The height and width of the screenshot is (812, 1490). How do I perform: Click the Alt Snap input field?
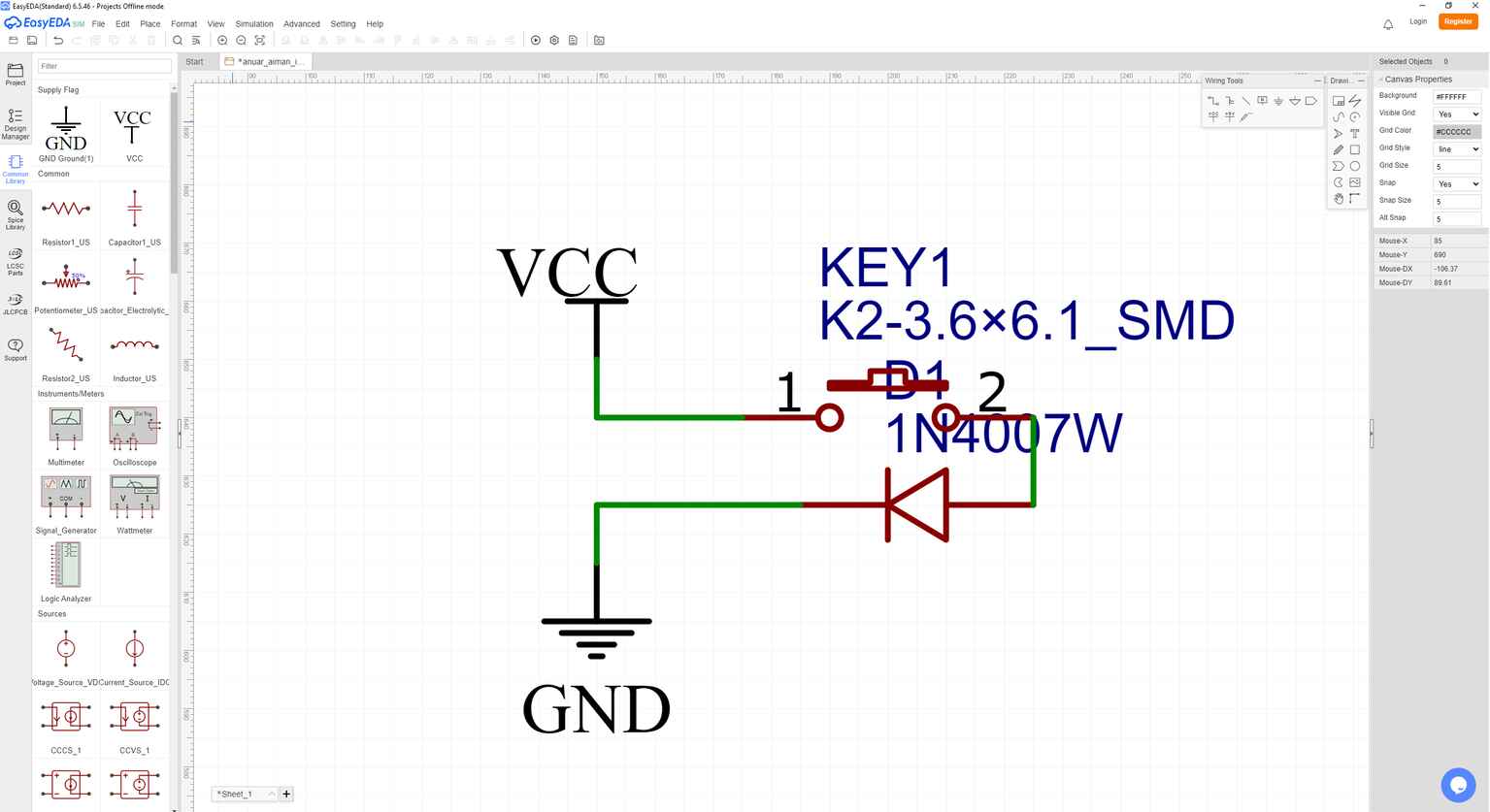tap(1457, 219)
